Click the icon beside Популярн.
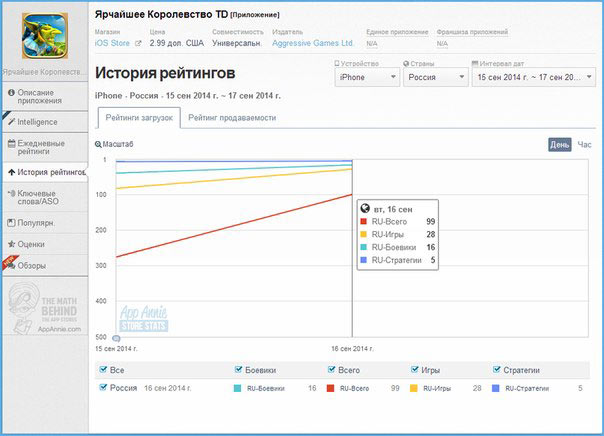 [x=12, y=223]
